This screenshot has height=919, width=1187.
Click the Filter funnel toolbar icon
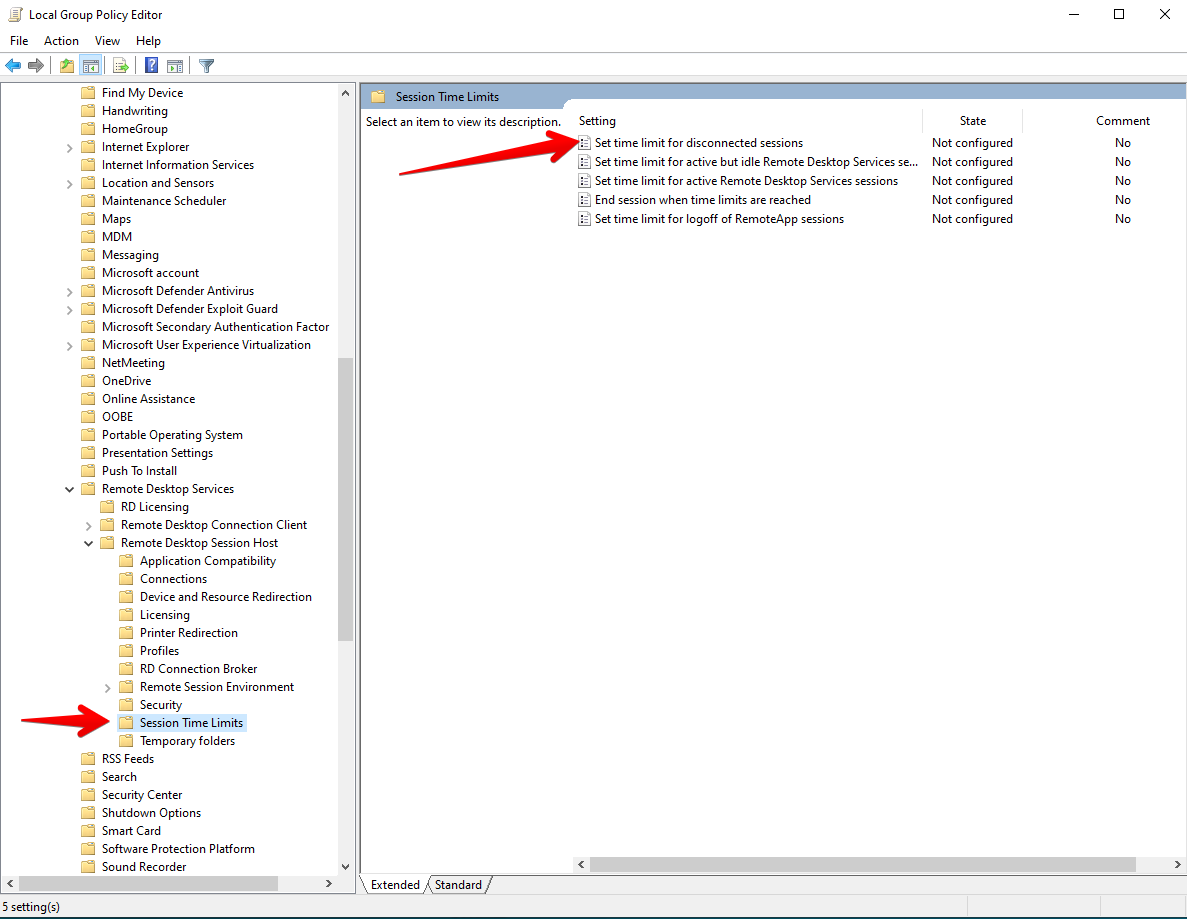tap(206, 66)
